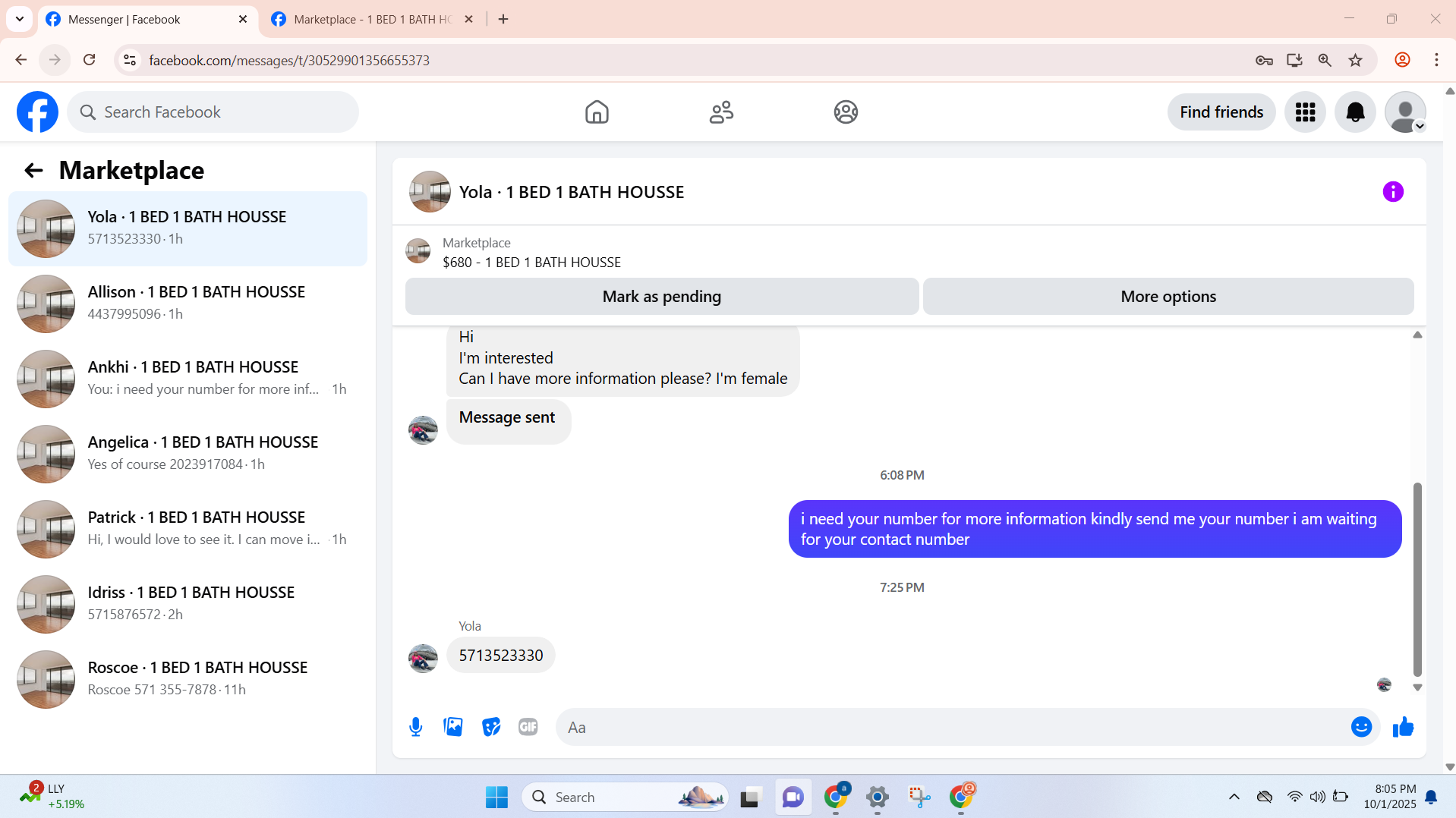The image size is (1456, 818).
Task: Open a new browser tab
Action: (x=503, y=19)
